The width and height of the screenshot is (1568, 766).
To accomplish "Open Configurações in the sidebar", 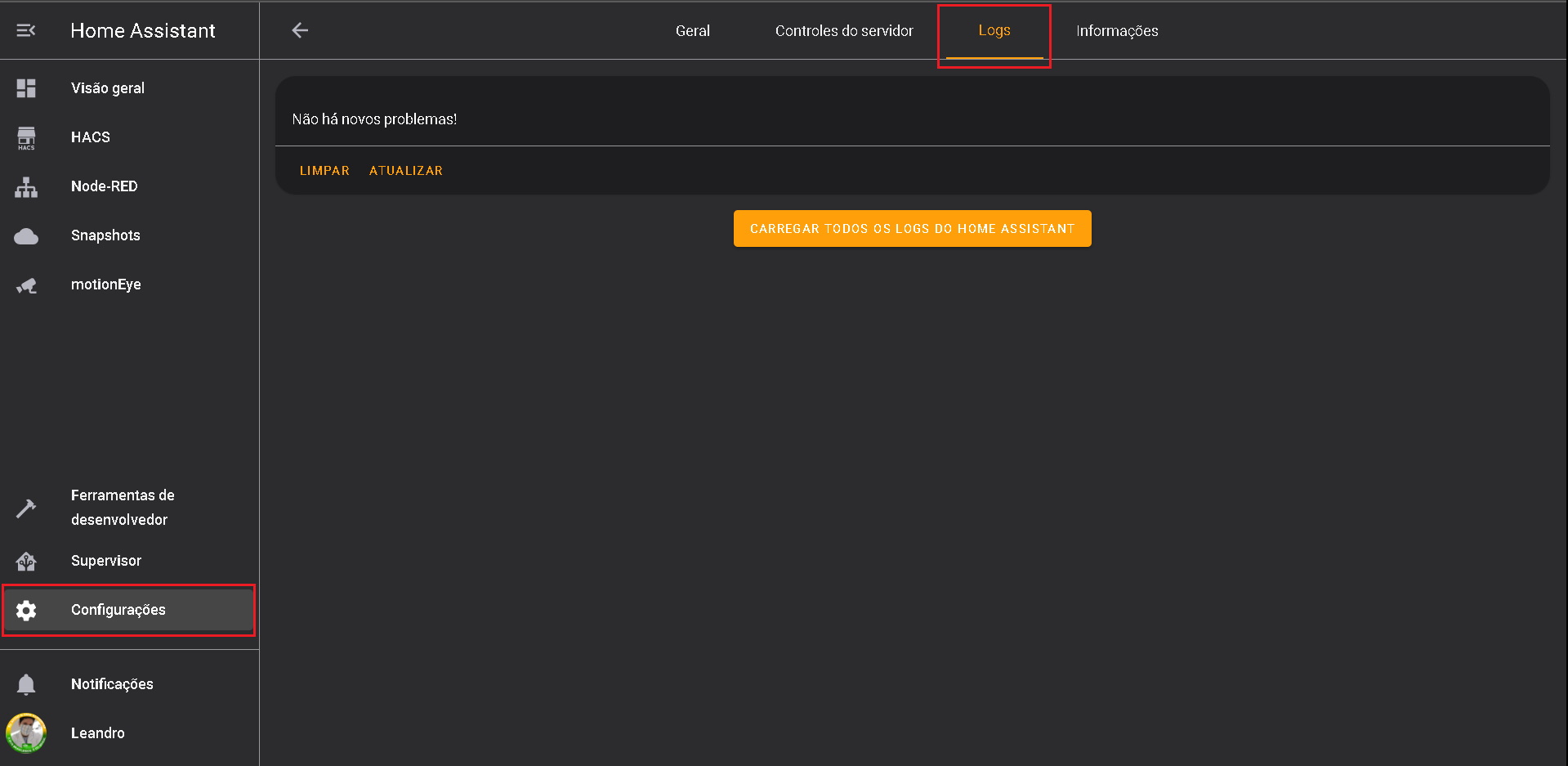I will pos(130,610).
